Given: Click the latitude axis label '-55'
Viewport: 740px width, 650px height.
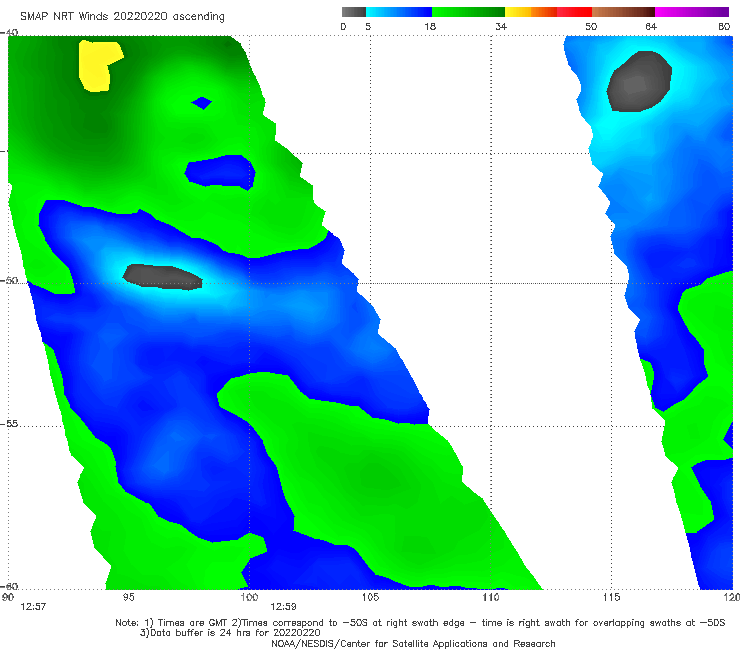Looking at the screenshot, I should click(9, 424).
